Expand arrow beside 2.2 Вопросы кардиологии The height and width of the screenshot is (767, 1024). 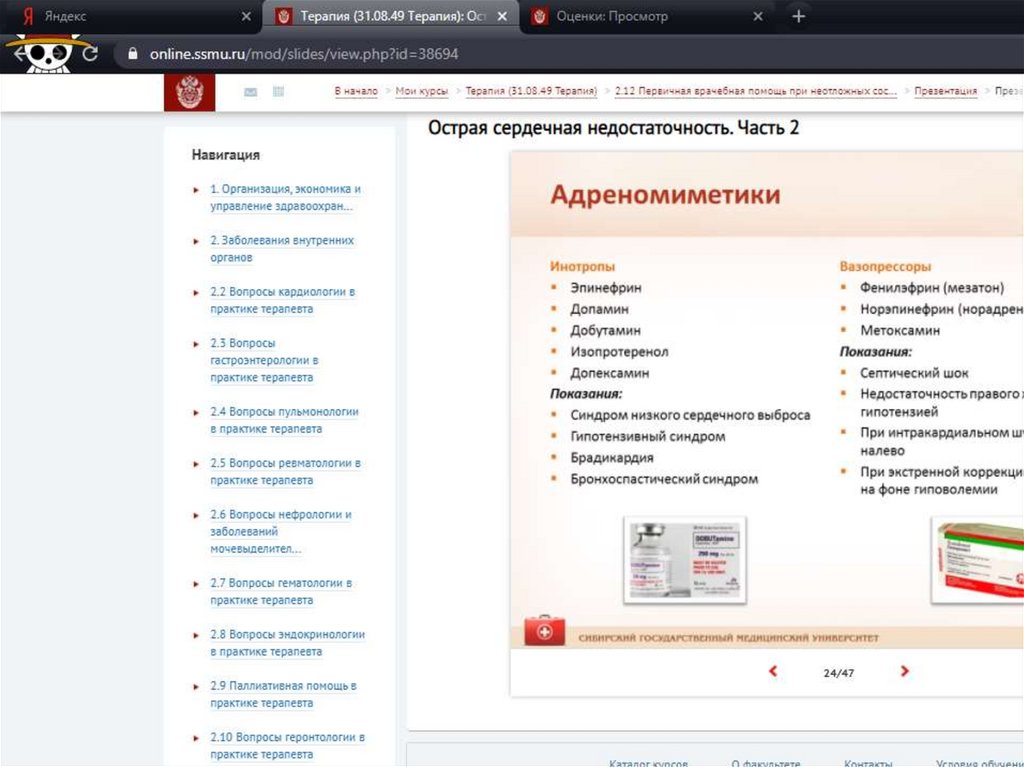tap(196, 293)
